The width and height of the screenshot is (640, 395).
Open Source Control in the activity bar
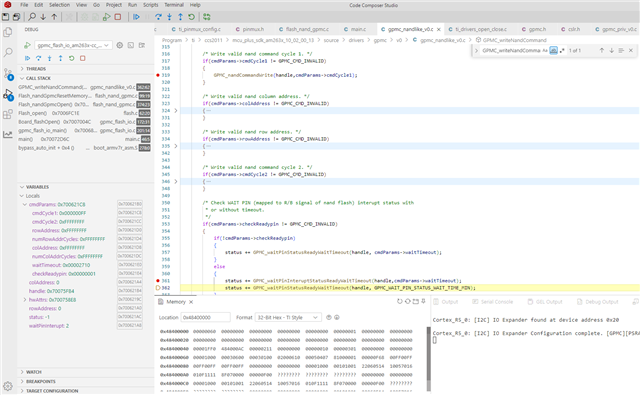tap(8, 74)
